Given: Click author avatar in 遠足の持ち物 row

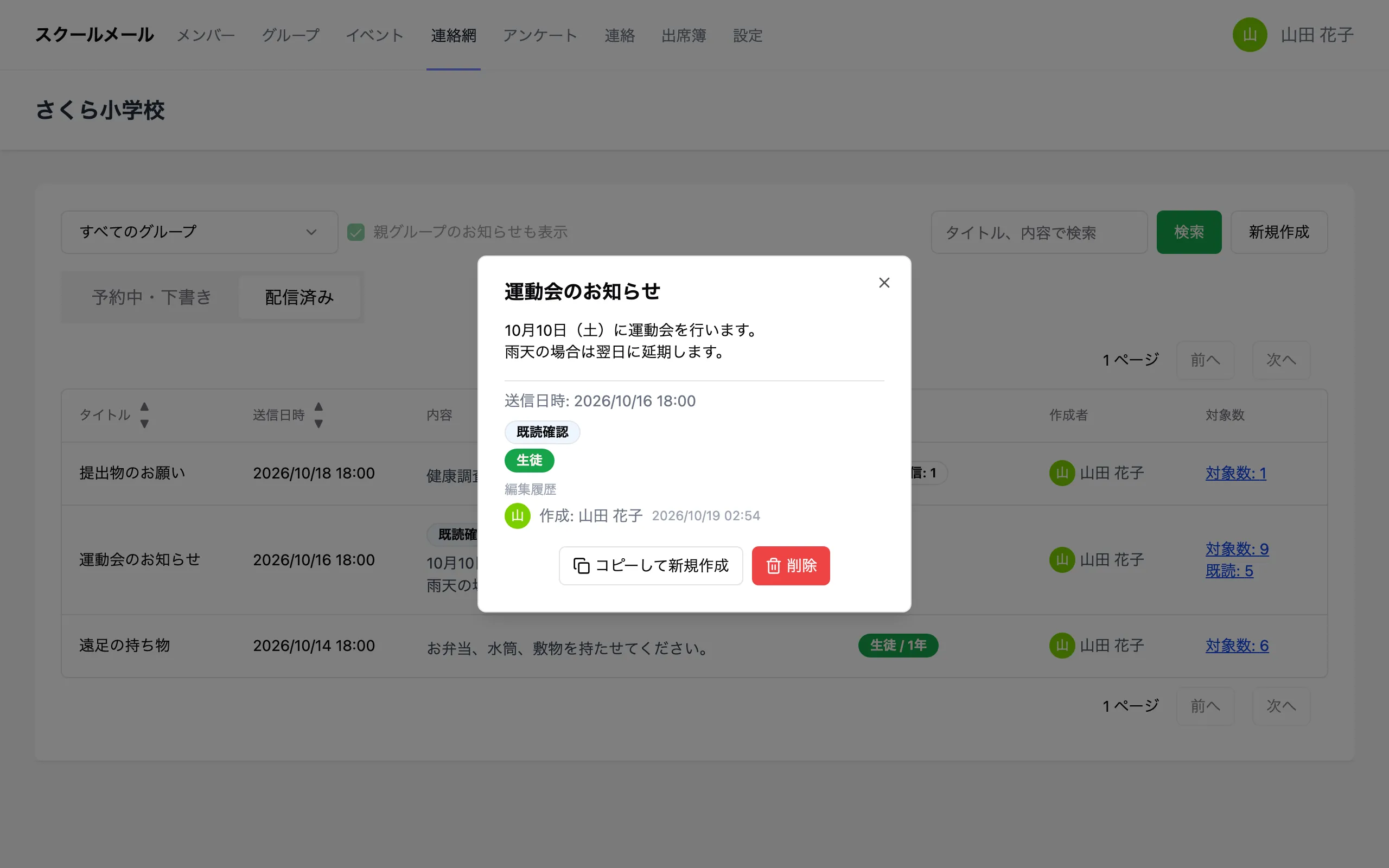Looking at the screenshot, I should point(1062,645).
